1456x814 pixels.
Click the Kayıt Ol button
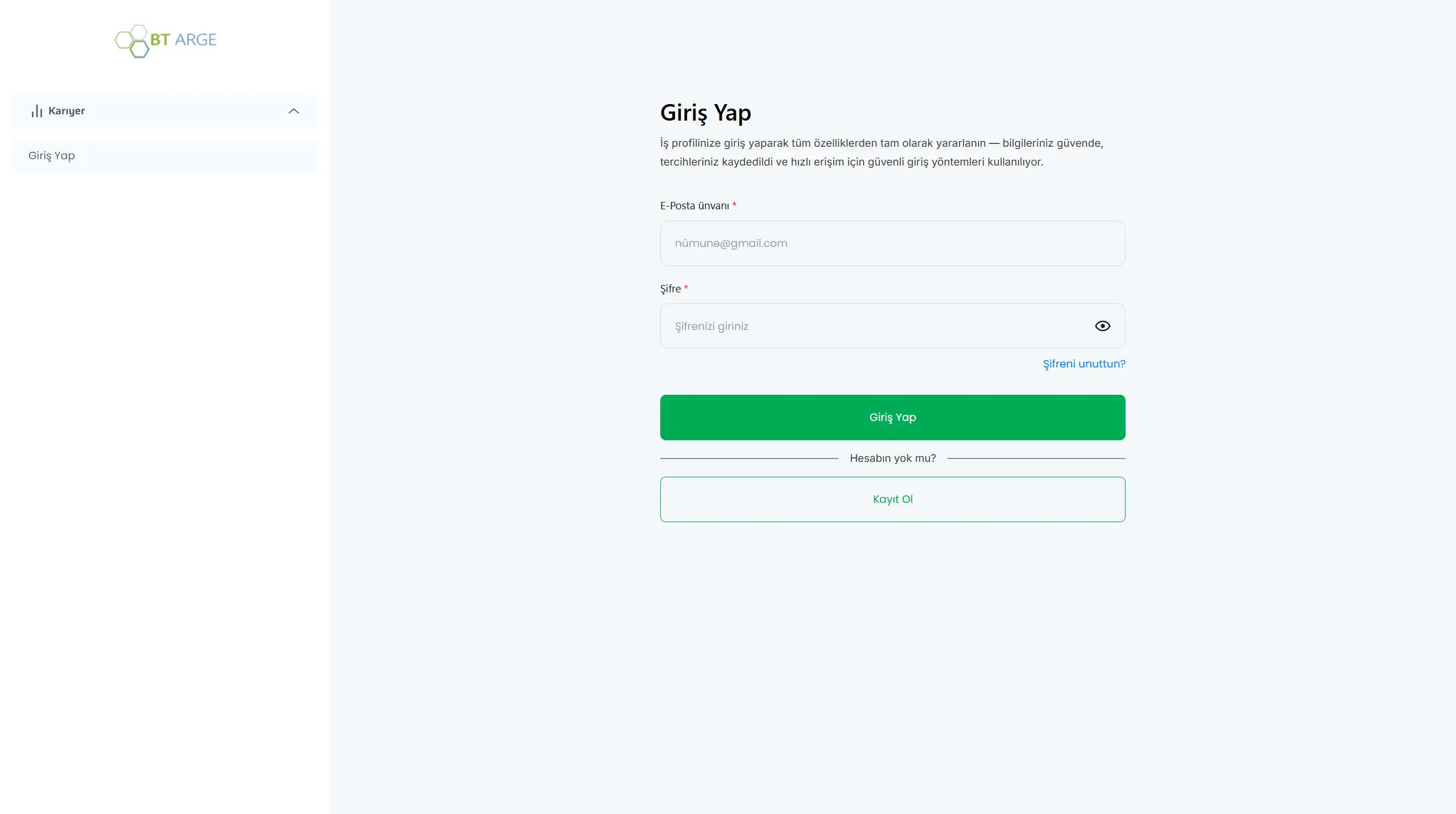coord(892,499)
